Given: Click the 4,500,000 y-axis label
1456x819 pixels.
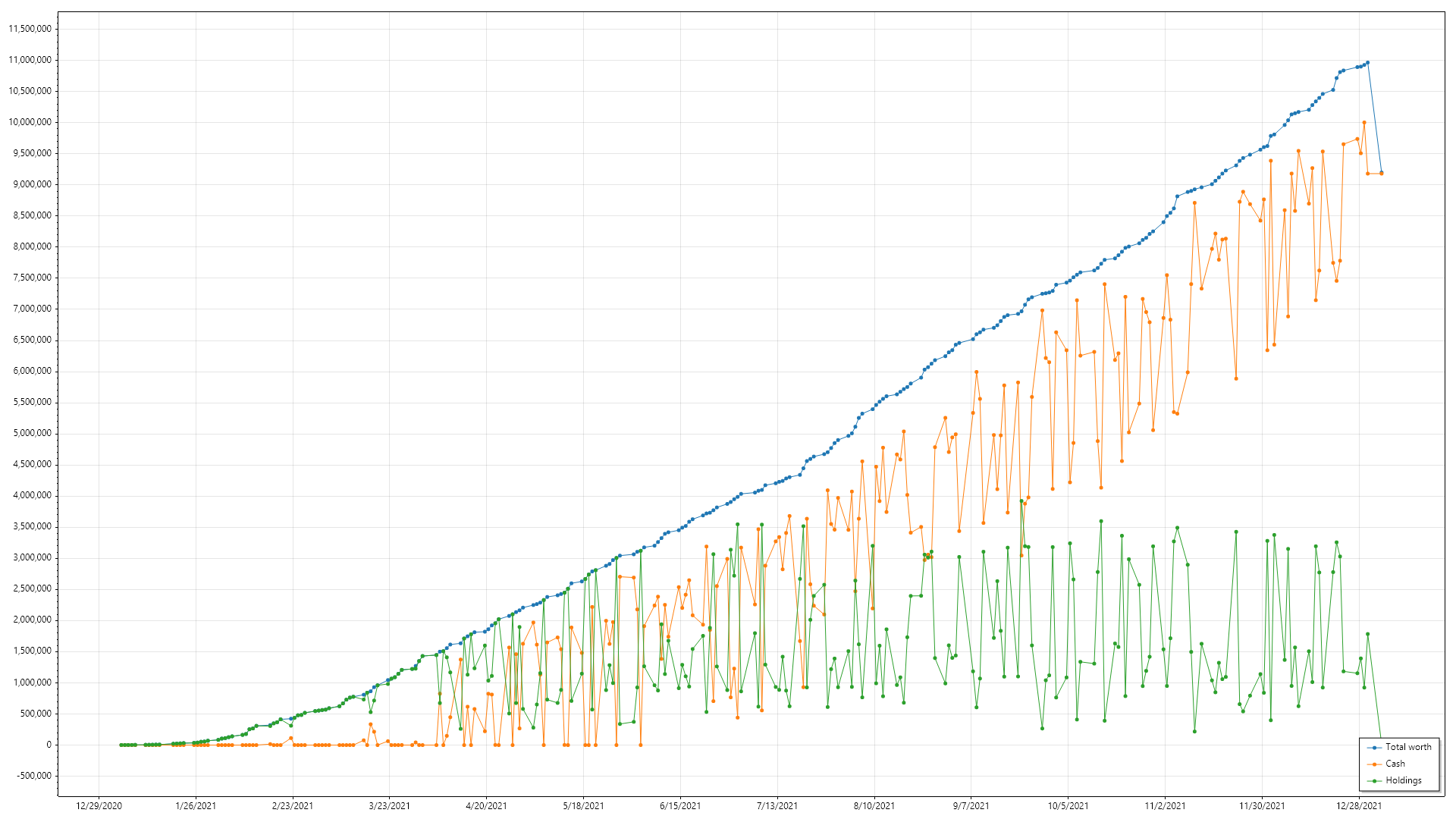Looking at the screenshot, I should coord(33,464).
